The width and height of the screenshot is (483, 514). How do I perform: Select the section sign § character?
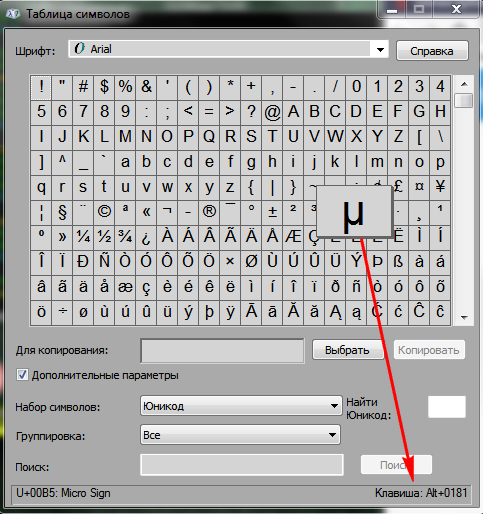pos(62,212)
